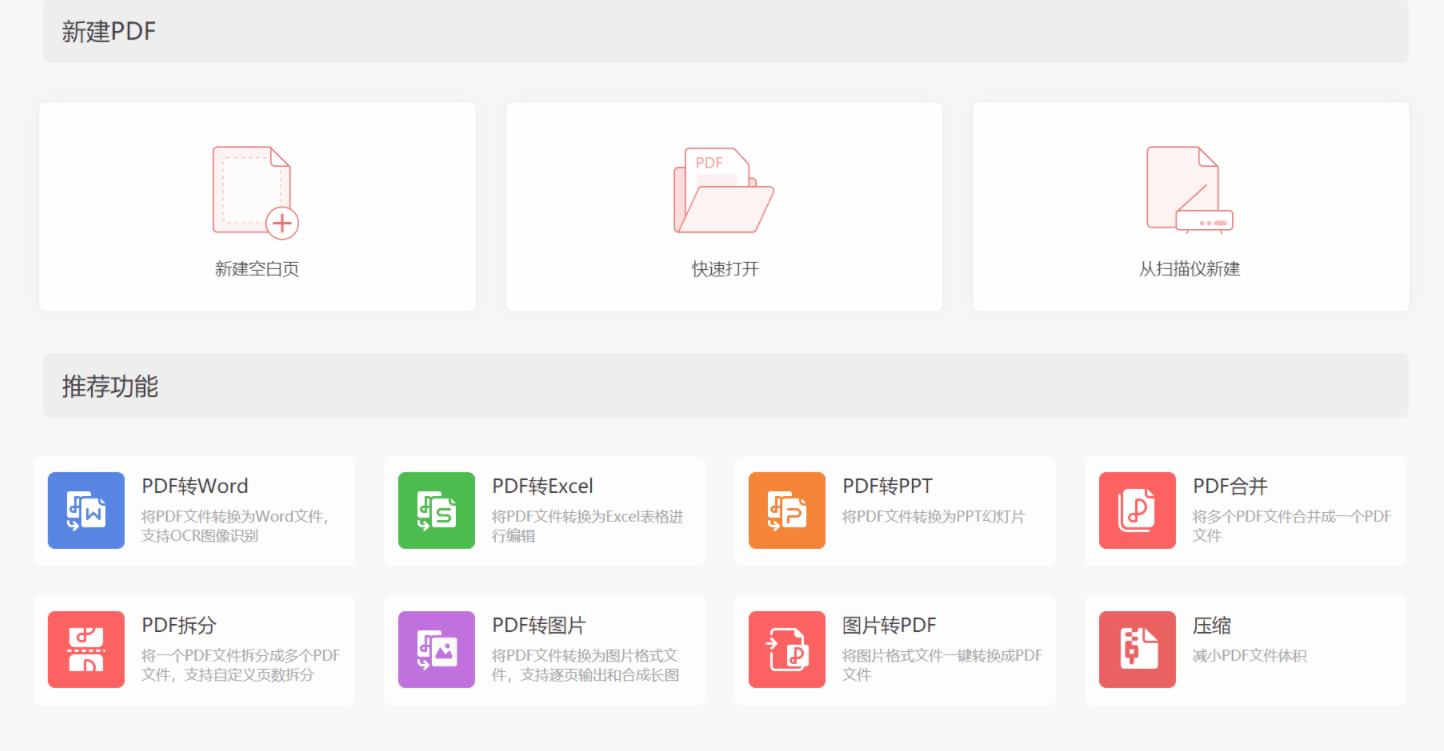Open the green PDF转Excel icon
The image size is (1444, 751).
point(436,510)
